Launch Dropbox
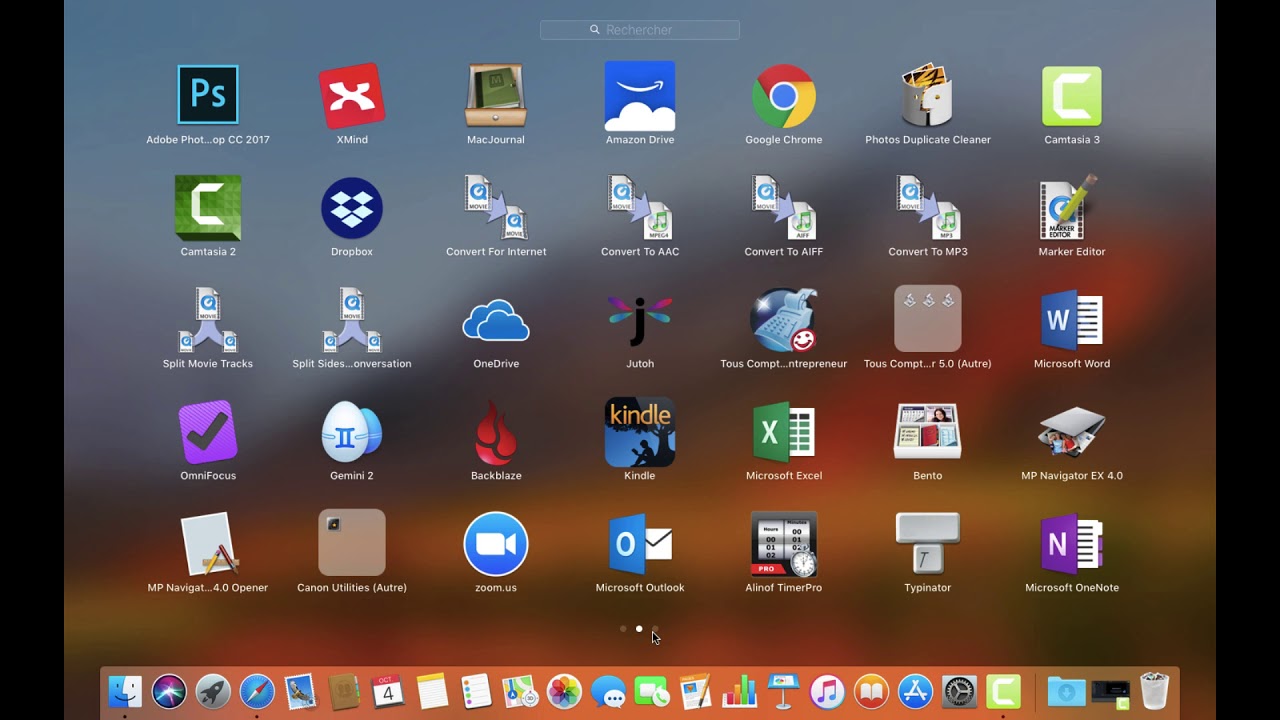 click(352, 207)
